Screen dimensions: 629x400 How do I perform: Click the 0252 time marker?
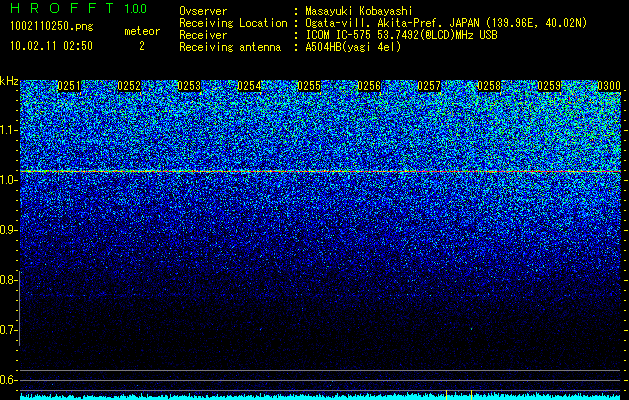[x=130, y=86]
